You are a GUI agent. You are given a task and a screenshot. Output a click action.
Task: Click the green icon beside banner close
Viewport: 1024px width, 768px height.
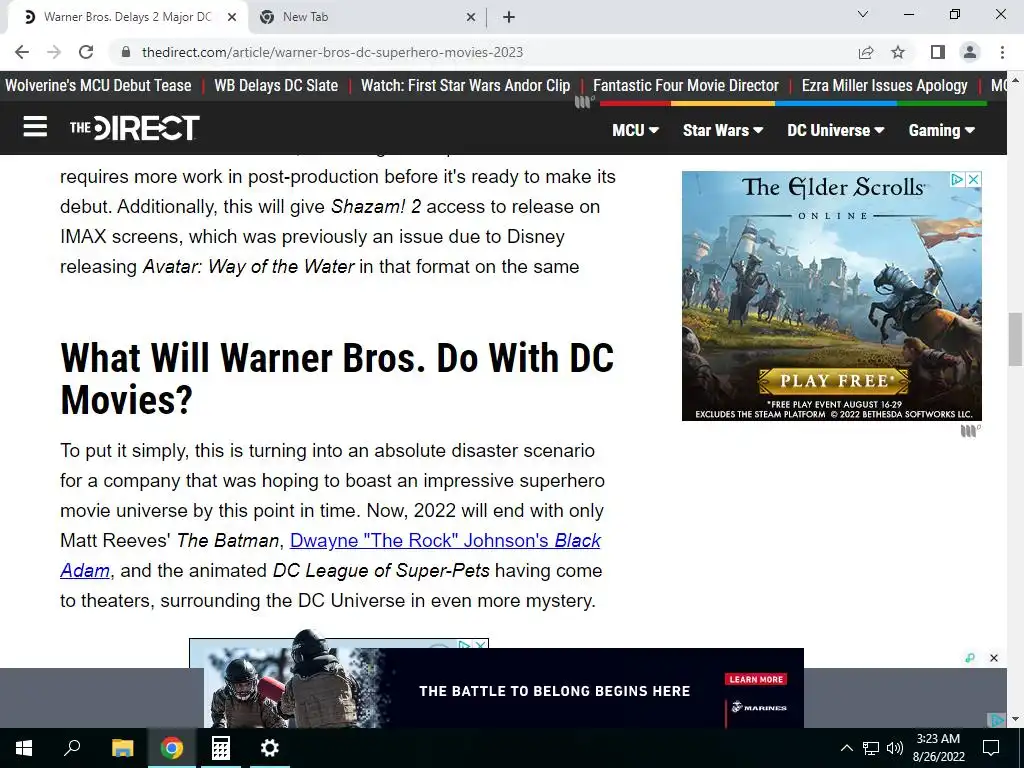[970, 658]
